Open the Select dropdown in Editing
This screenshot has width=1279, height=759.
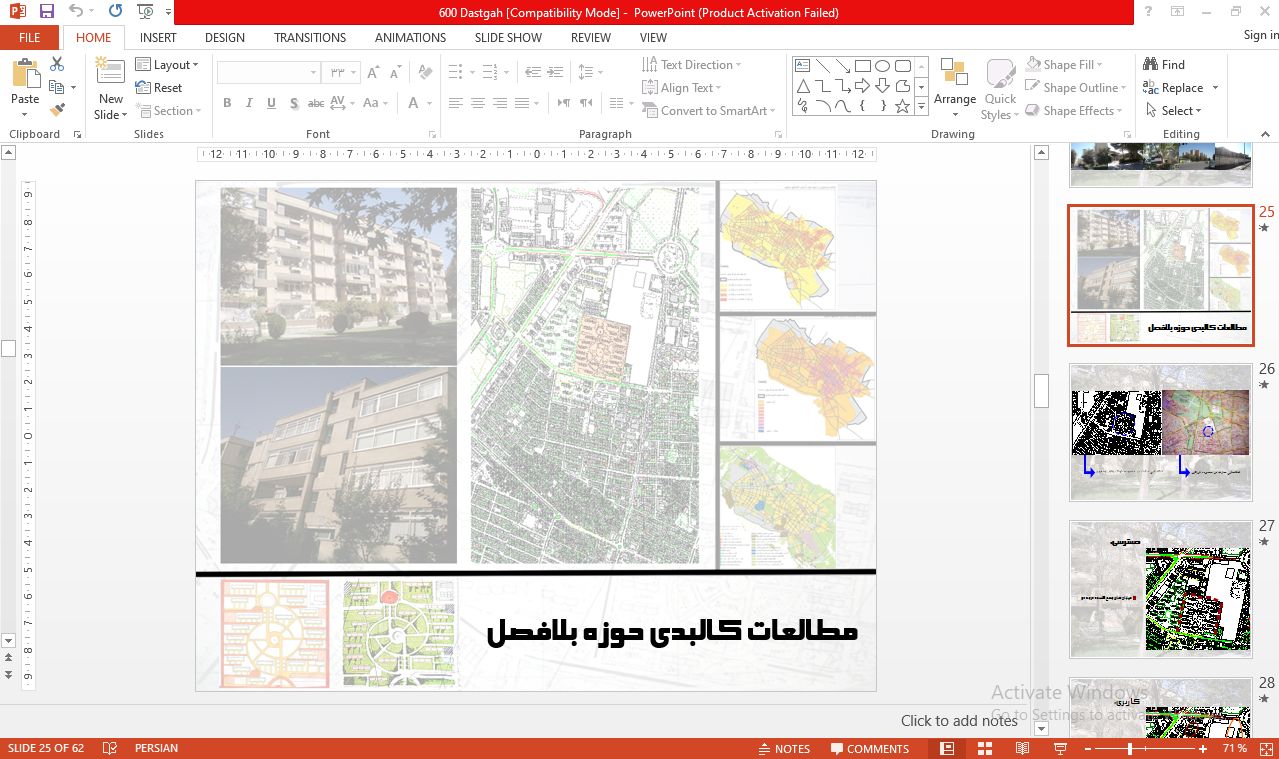click(1173, 111)
